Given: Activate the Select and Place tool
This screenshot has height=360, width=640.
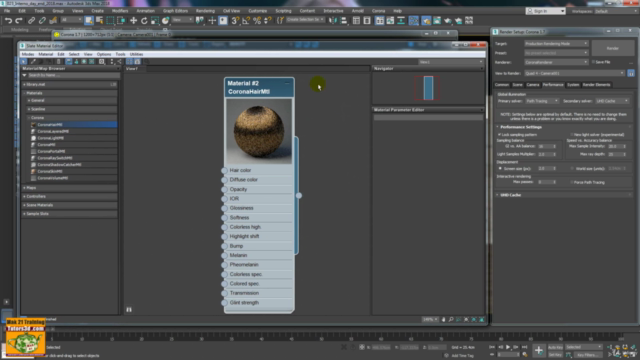Looking at the screenshot, I should tap(165, 20).
